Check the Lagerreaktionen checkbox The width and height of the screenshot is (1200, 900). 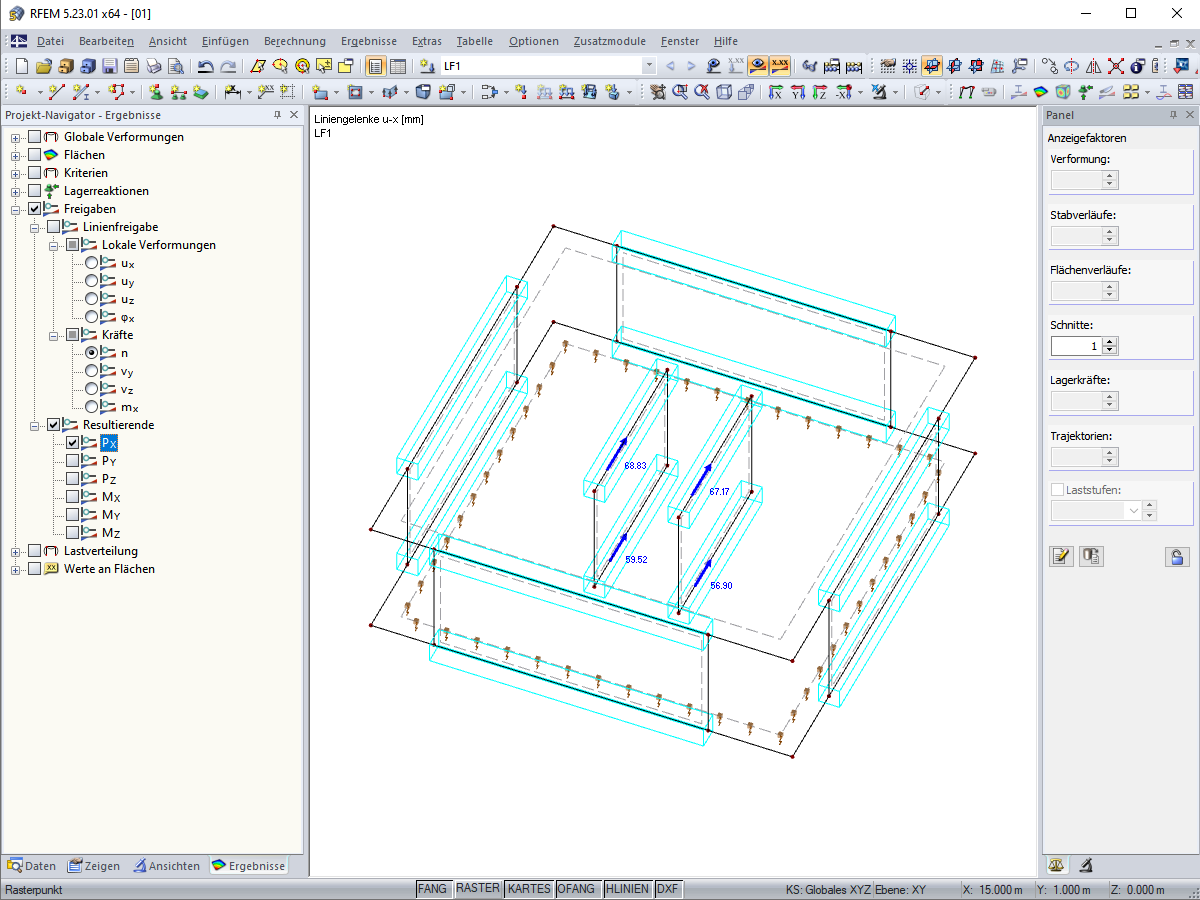[35, 191]
